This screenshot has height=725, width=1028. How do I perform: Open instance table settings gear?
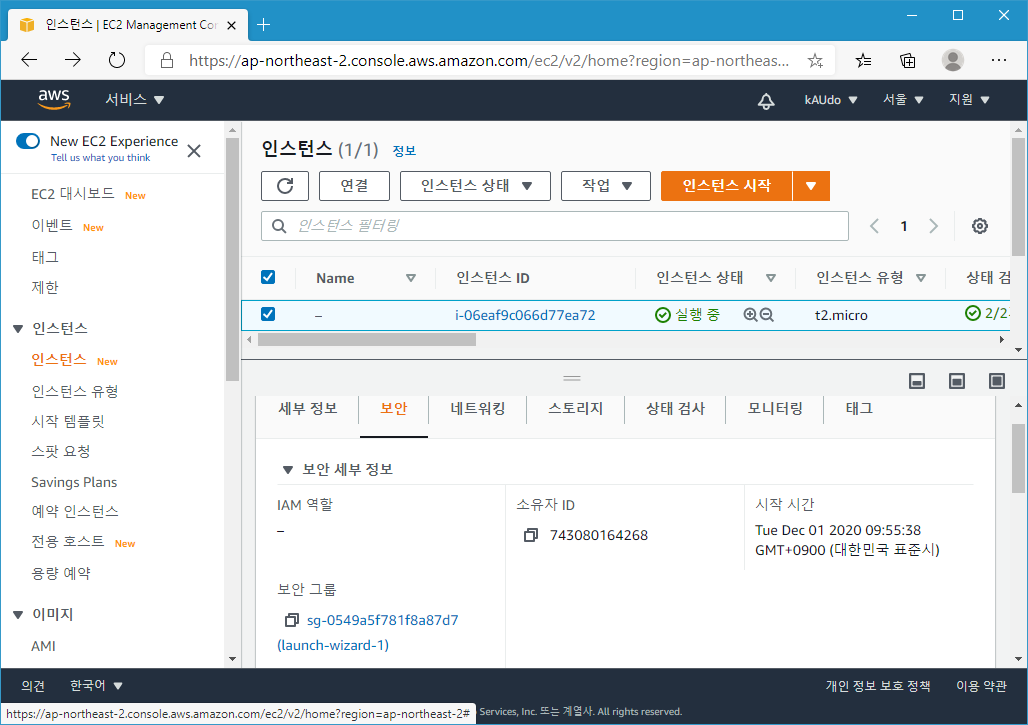point(979,226)
